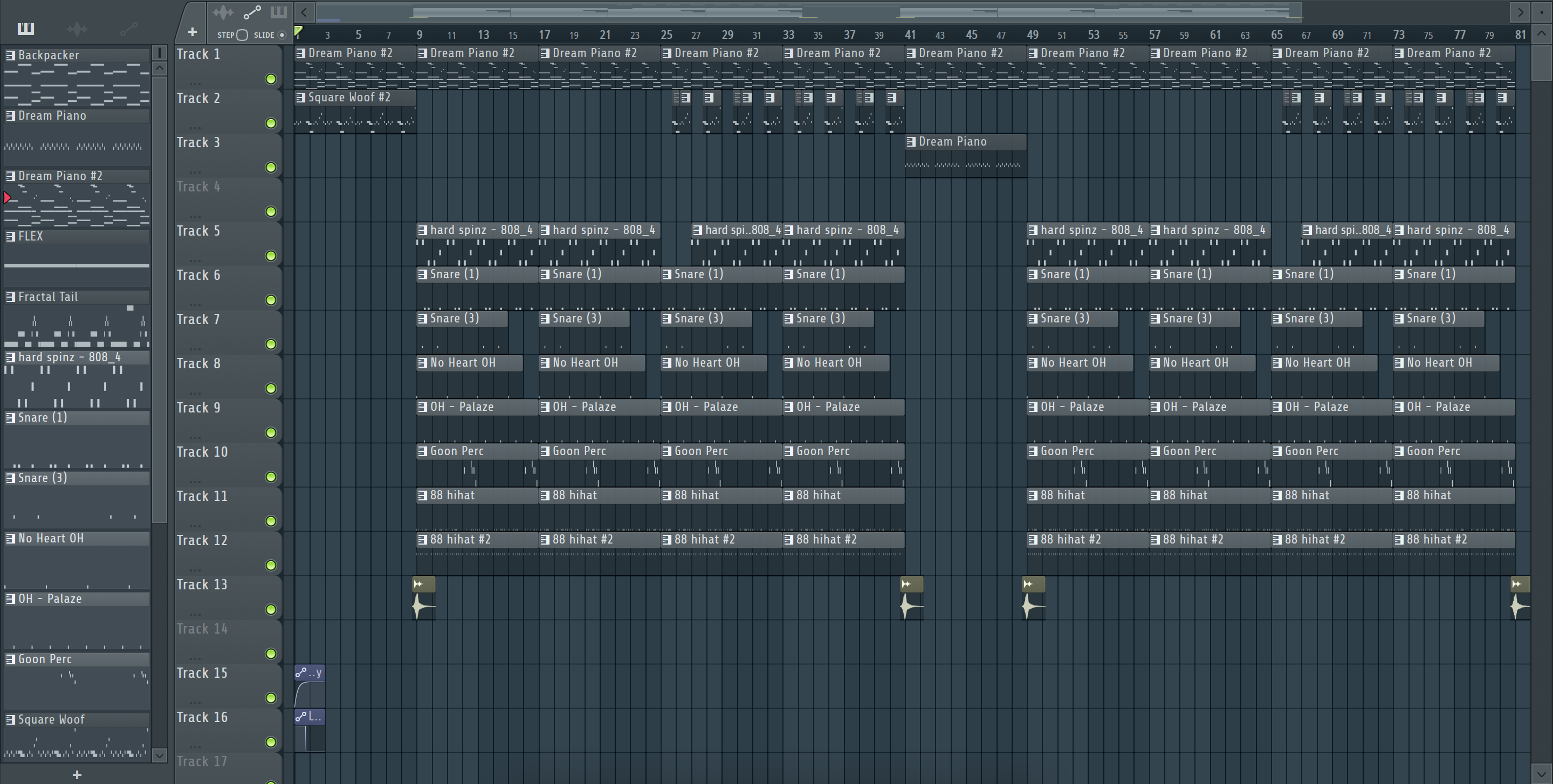Image resolution: width=1553 pixels, height=784 pixels.
Task: Click the Backpacker pattern icon in picker
Action: [x=10, y=55]
